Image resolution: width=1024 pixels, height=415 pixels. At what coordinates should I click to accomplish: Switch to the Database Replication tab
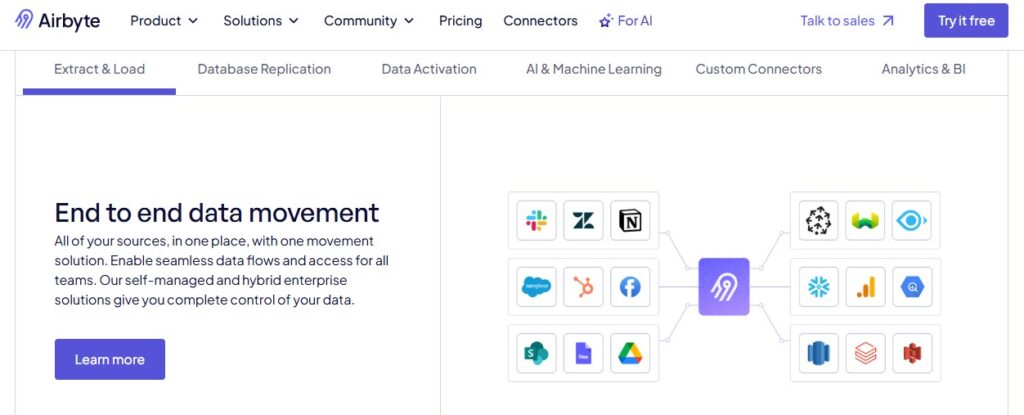coord(264,69)
